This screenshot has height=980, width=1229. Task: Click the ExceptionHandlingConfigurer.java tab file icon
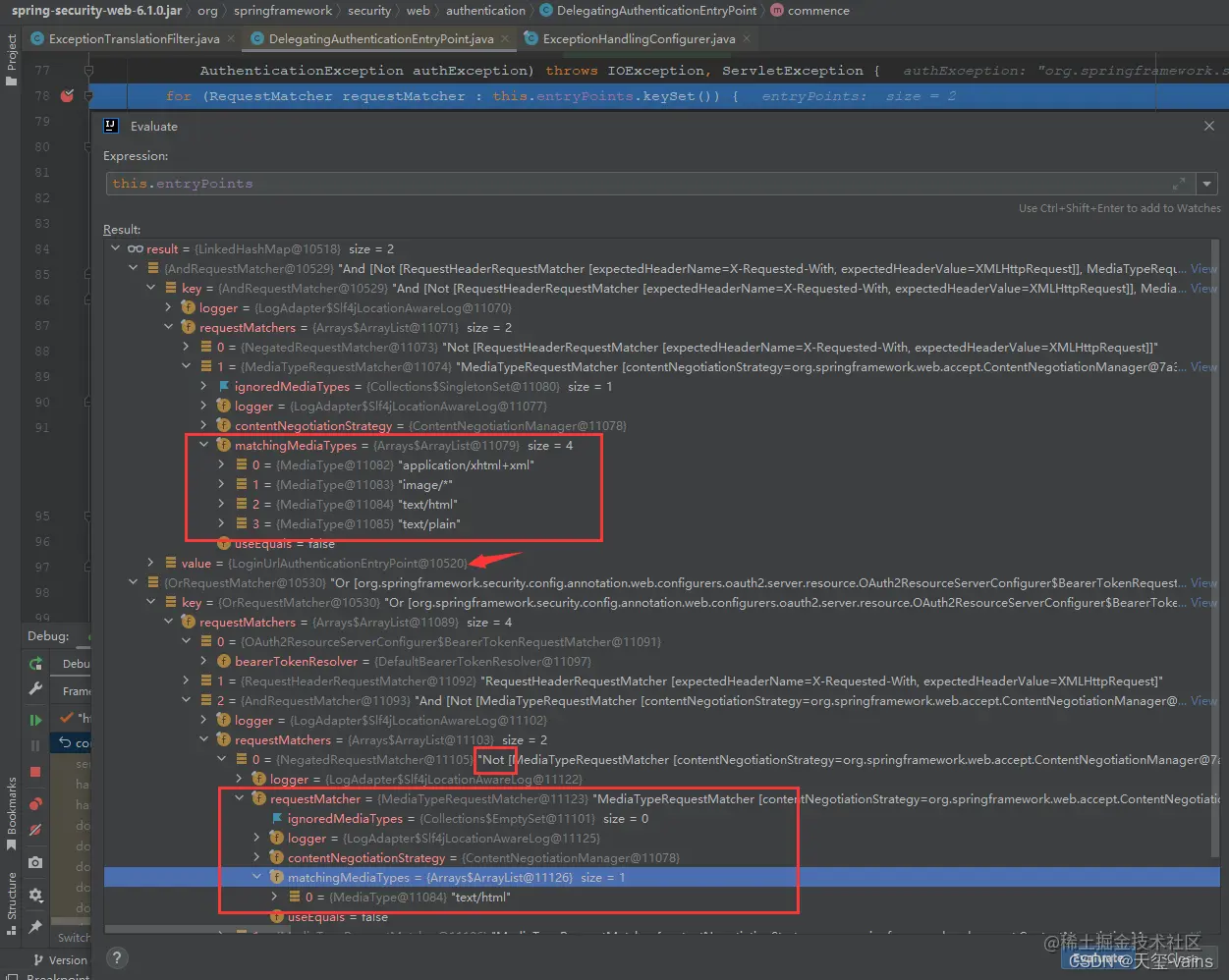click(531, 38)
